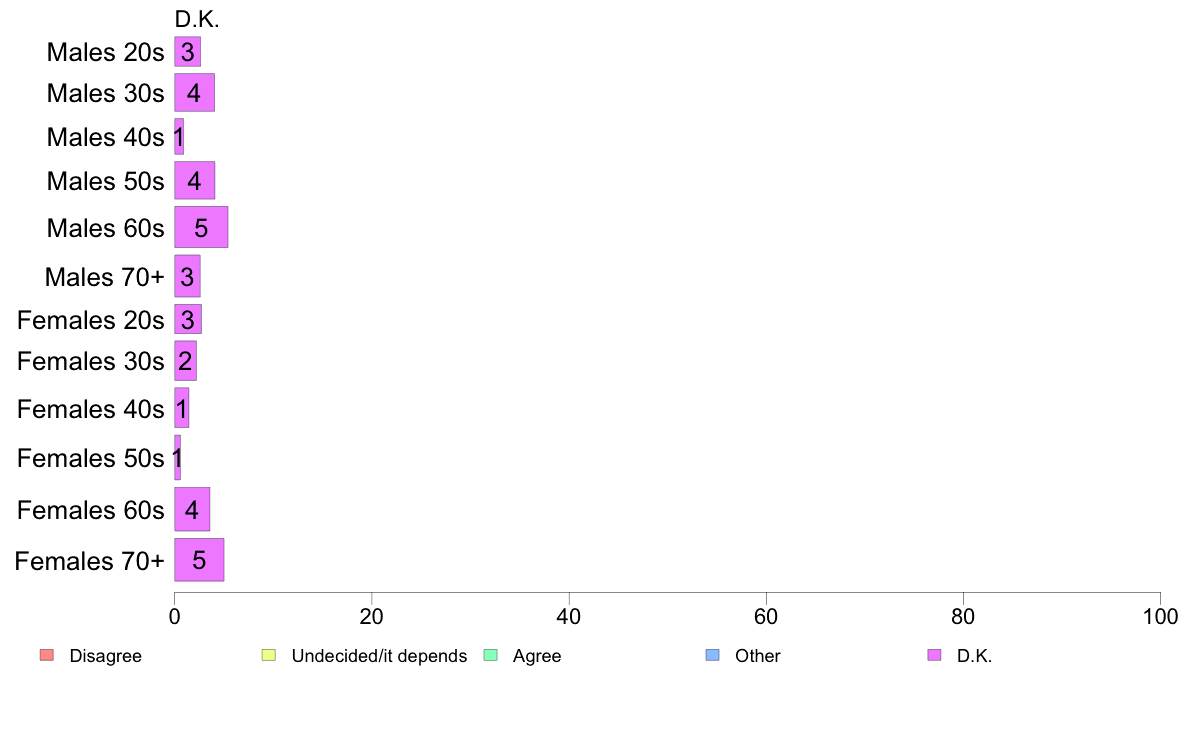This screenshot has width=1188, height=736.
Task: Select the Females 70+ bar
Action: [199, 560]
